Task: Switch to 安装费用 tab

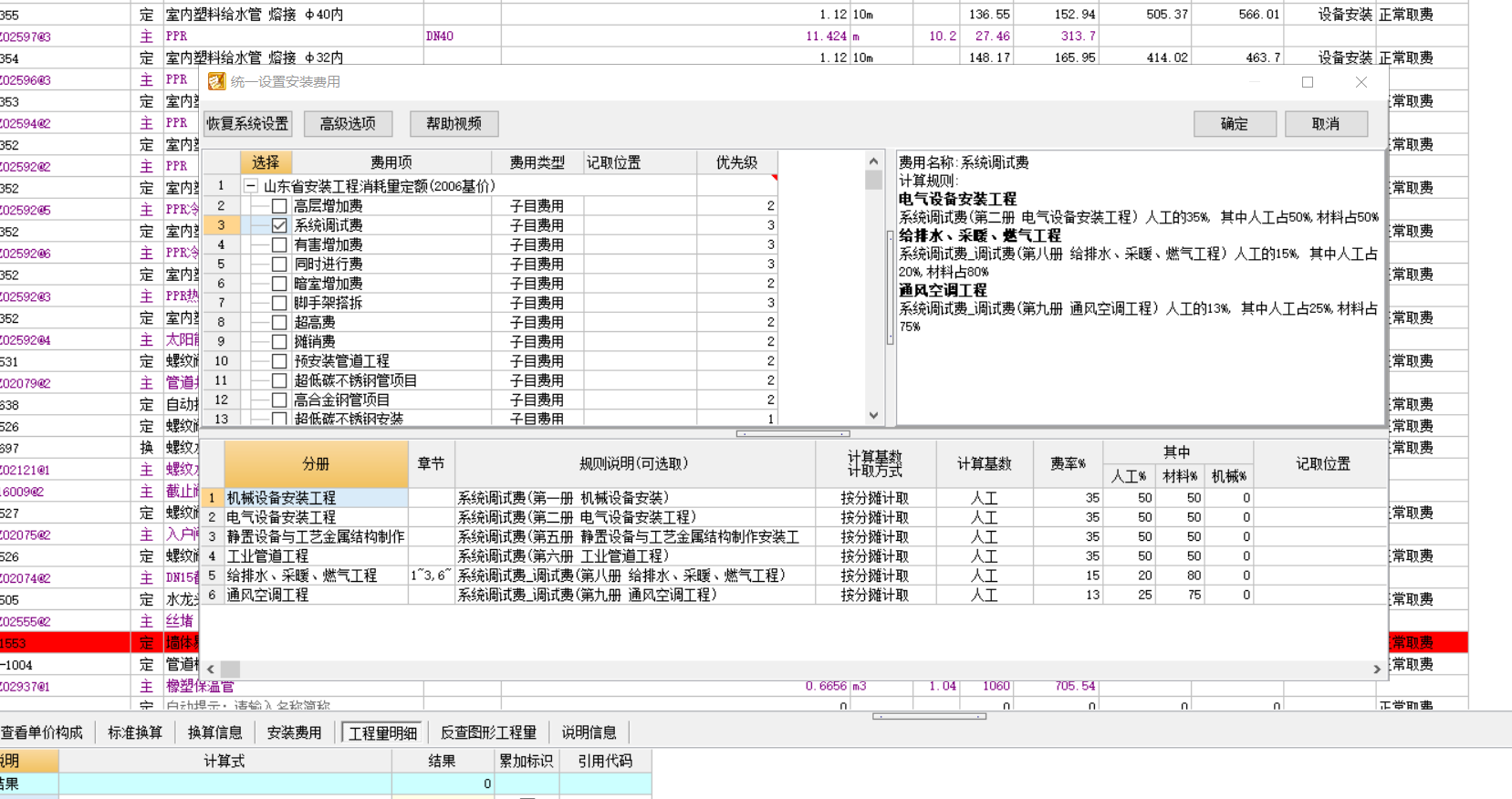Action: pos(294,732)
